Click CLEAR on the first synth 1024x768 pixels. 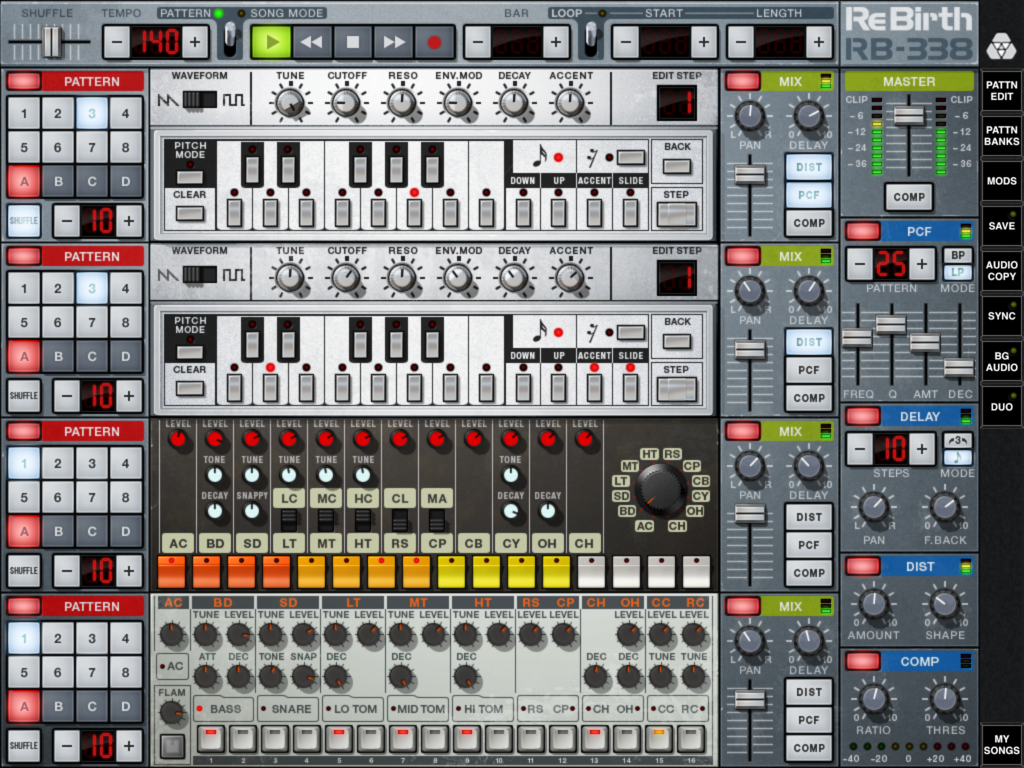pos(189,213)
